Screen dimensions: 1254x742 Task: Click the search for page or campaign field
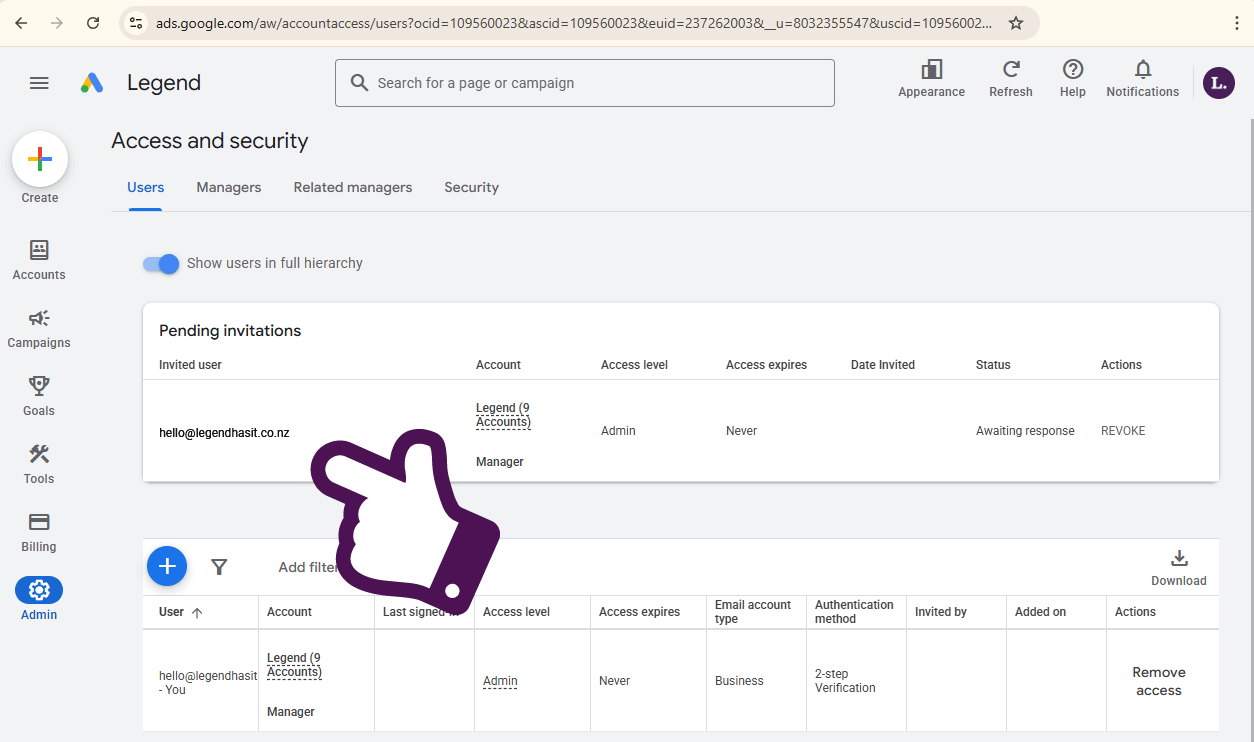(x=585, y=83)
